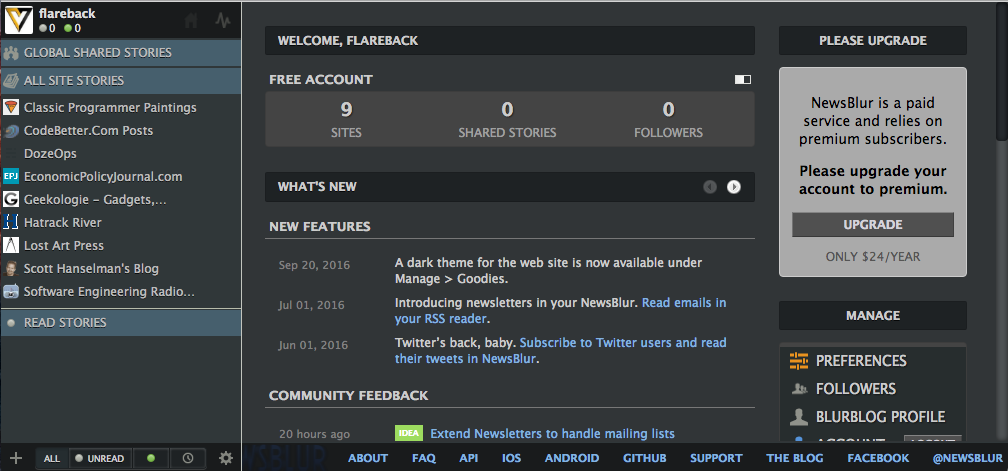Screen dimensions: 1008x471
Task: Open Preferences from the Manage panel
Action: [860, 361]
